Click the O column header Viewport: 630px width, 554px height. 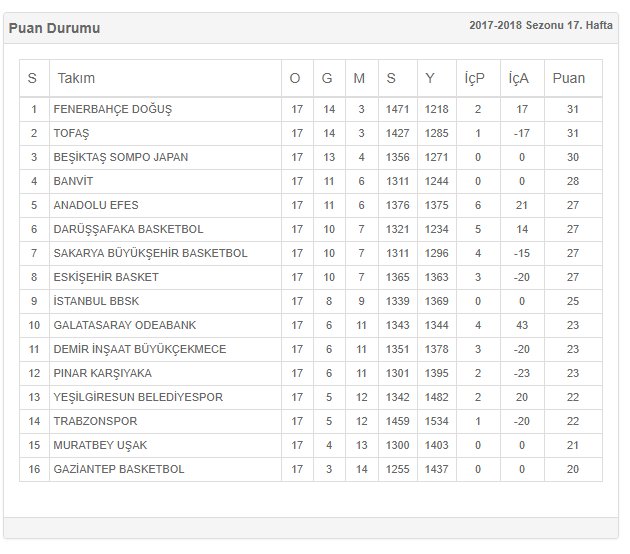click(x=295, y=78)
